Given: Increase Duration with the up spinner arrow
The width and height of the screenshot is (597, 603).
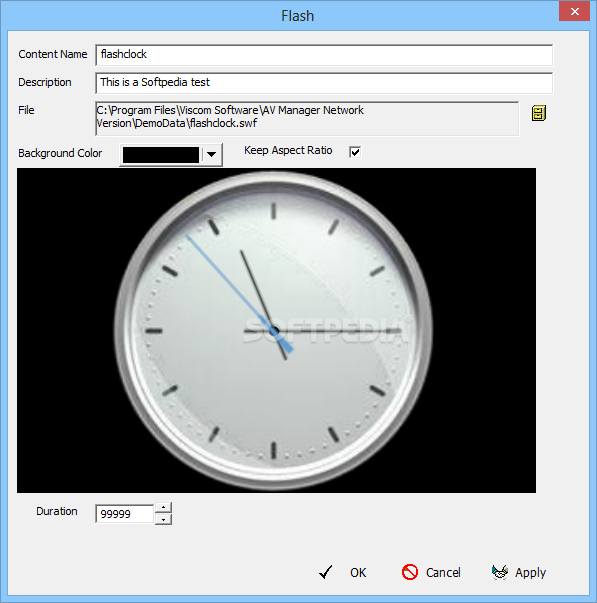Looking at the screenshot, I should pos(163,508).
